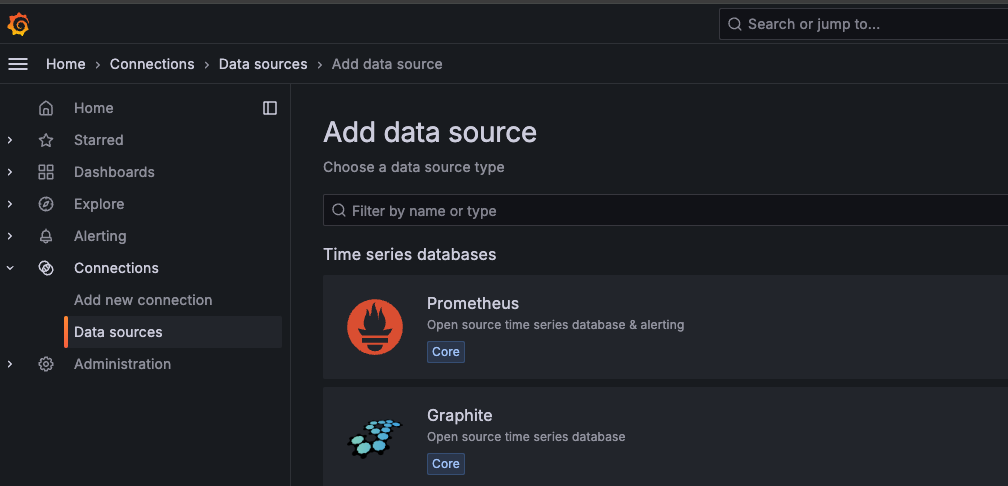Click the Home house icon in sidebar
The image size is (1008, 486).
[46, 108]
